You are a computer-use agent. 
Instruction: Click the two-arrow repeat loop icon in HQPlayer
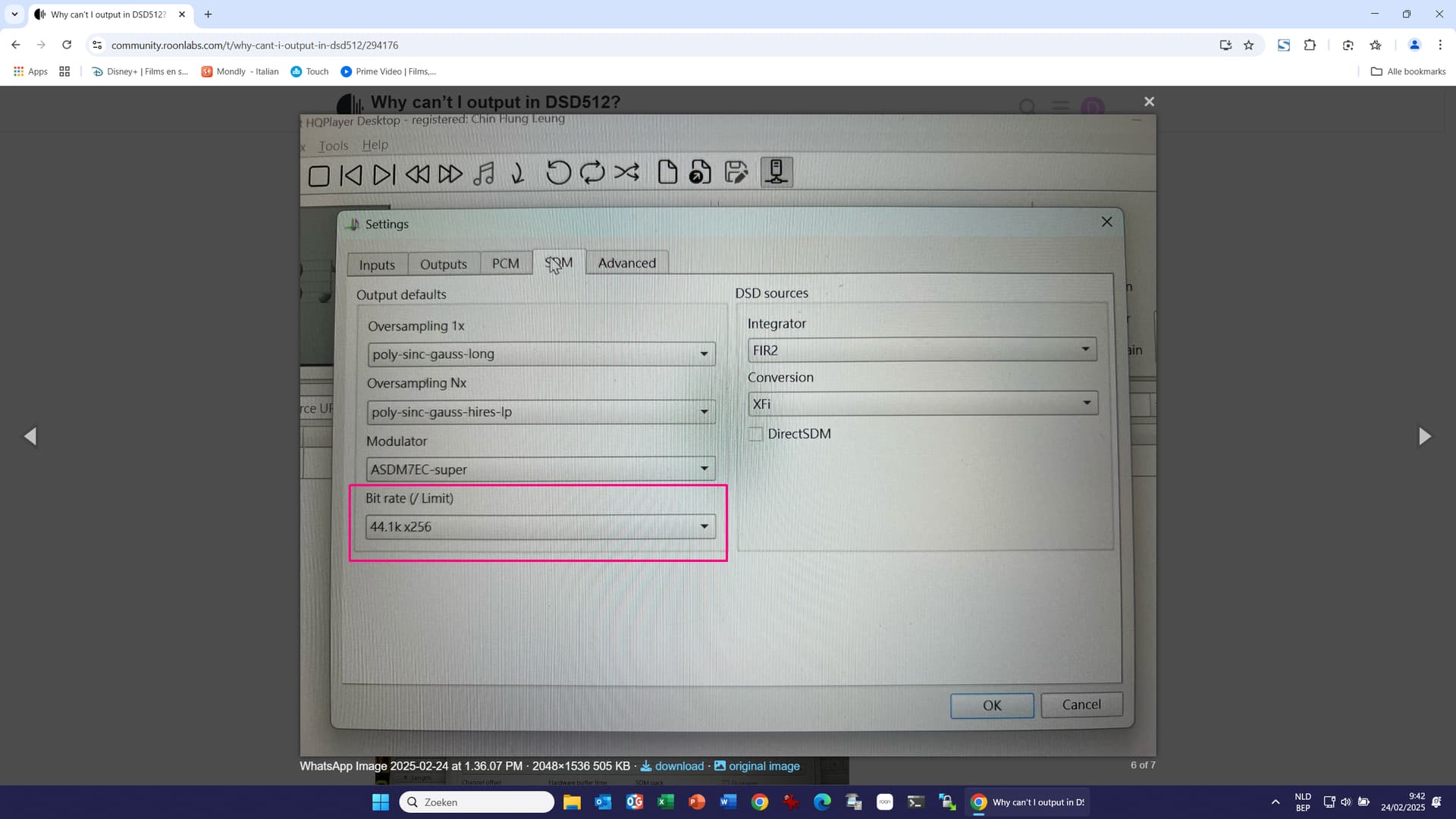(x=592, y=173)
